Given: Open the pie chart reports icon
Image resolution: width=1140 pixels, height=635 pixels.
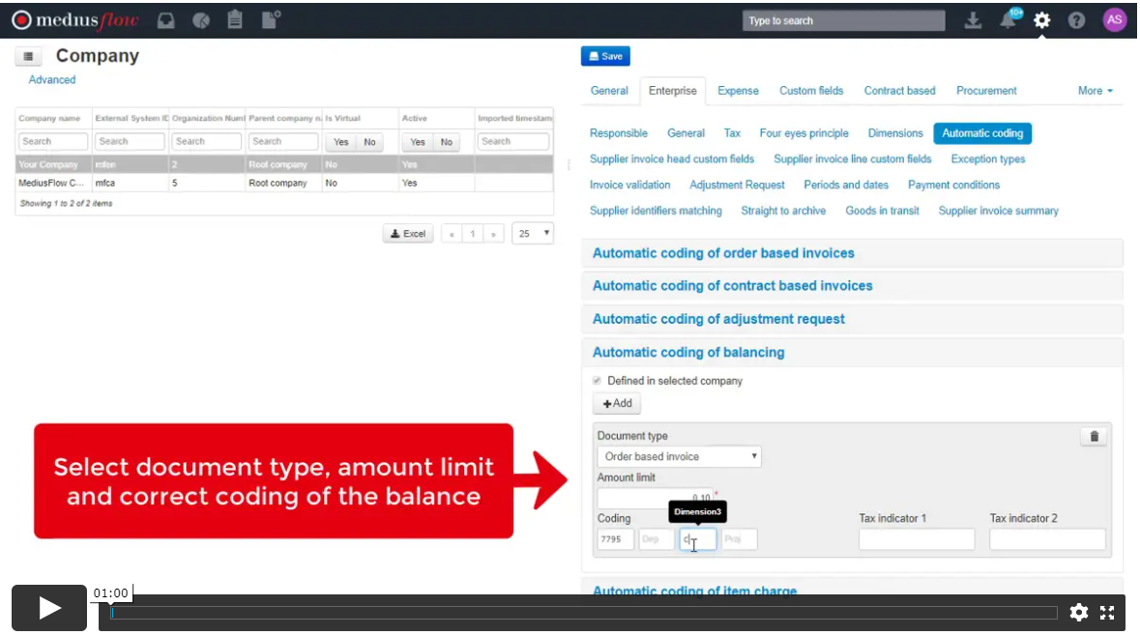Looking at the screenshot, I should click(x=201, y=20).
